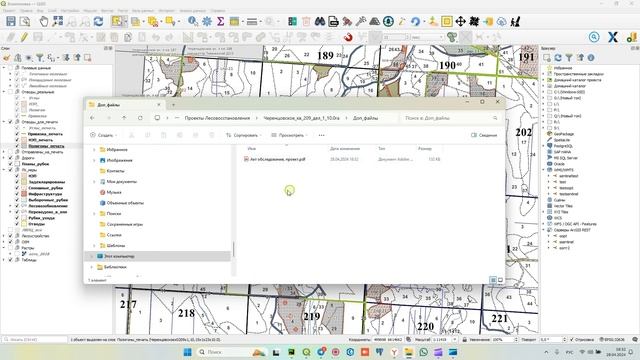Save the QGIS project with floppy icon
This screenshot has height=360, width=640.
coord(11,21)
